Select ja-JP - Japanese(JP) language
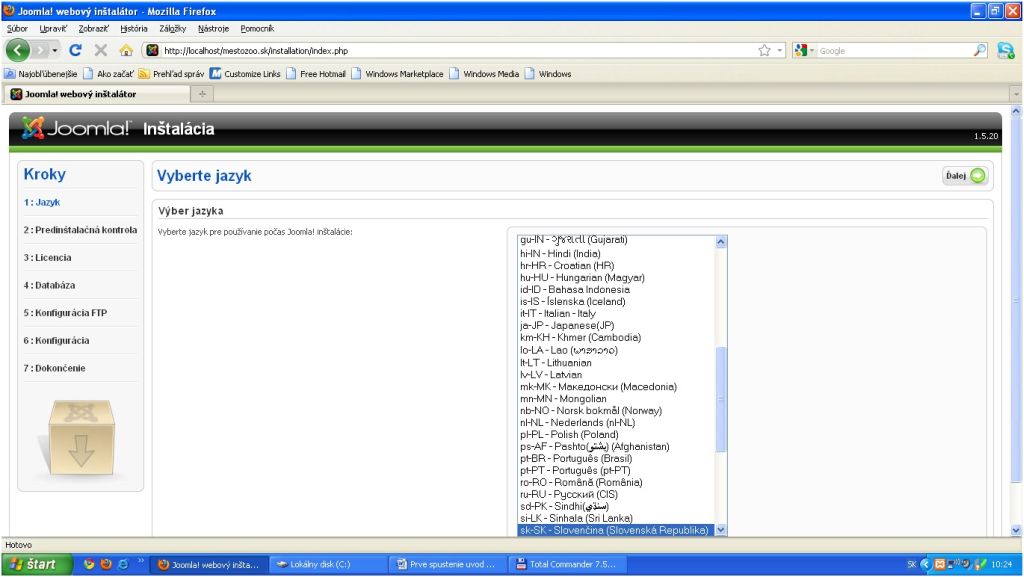Viewport: 1024px width, 577px height. [x=616, y=325]
